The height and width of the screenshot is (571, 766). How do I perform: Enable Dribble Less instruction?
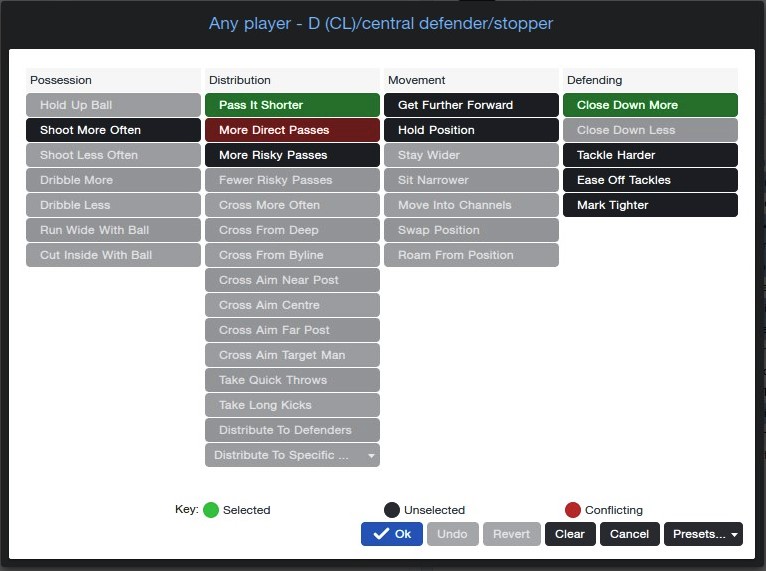pyautogui.click(x=113, y=205)
